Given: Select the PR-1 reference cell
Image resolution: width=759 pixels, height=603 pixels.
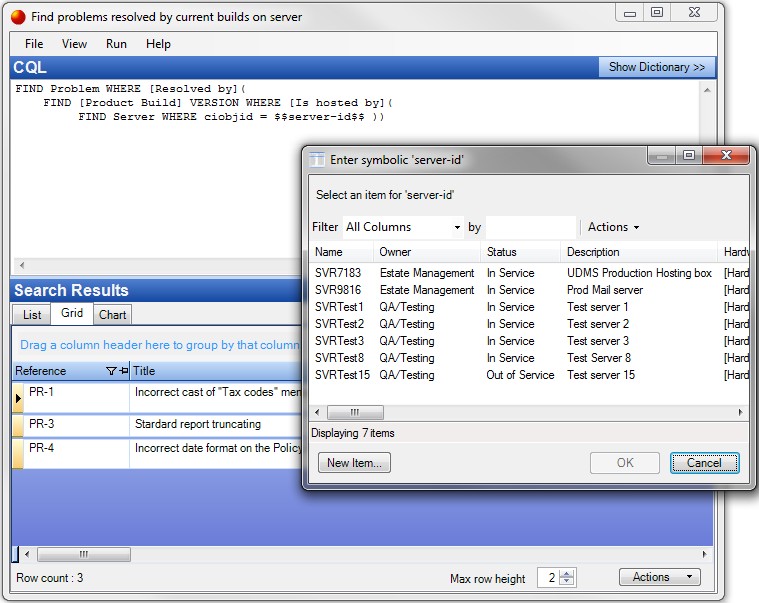Looking at the screenshot, I should [x=76, y=398].
